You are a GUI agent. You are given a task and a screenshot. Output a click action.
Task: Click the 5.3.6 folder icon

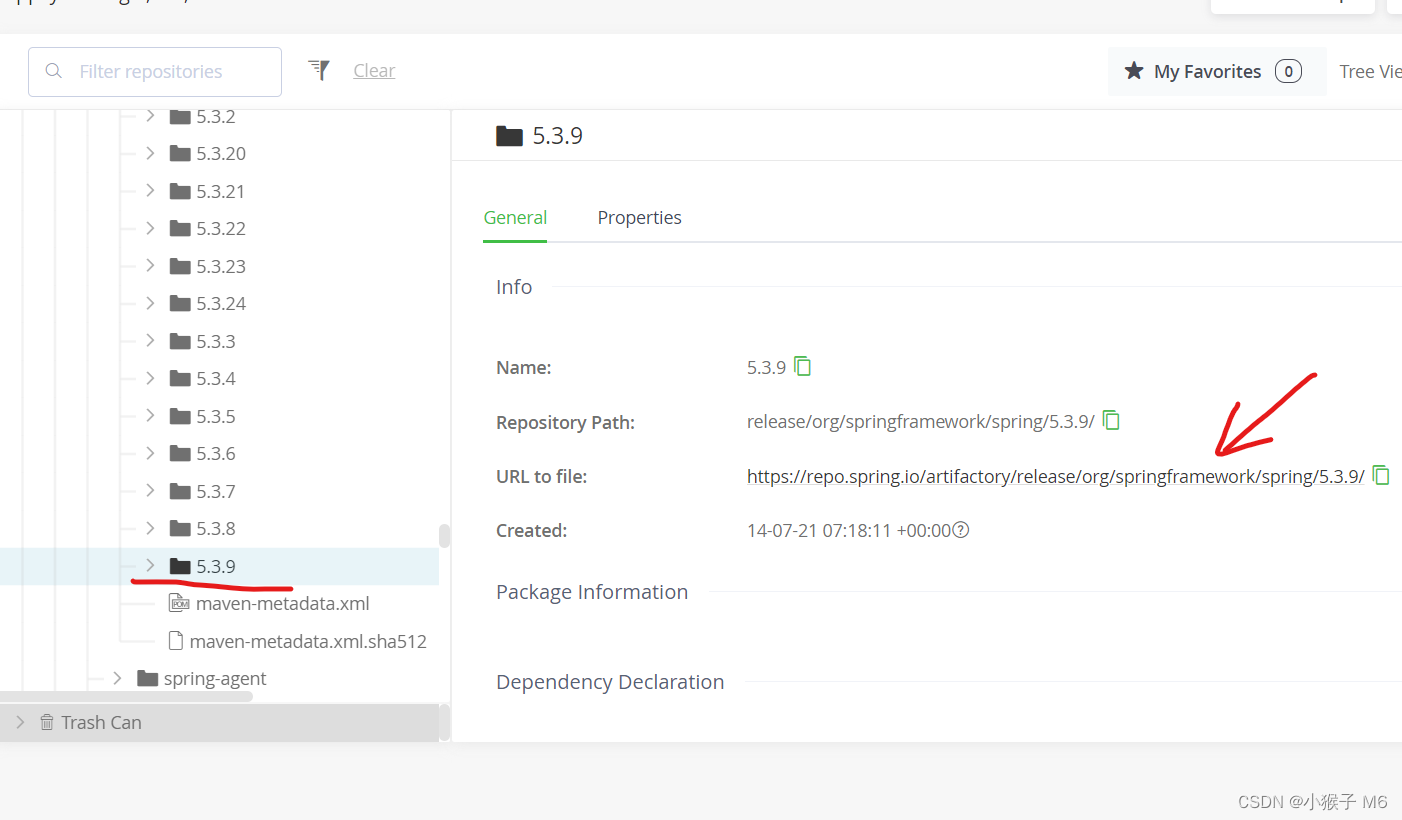click(180, 453)
